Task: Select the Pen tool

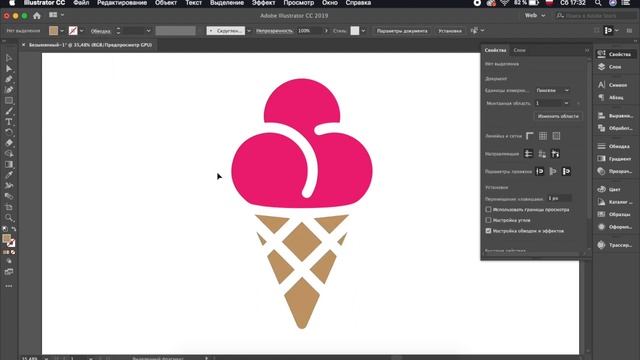Action: (x=9, y=79)
